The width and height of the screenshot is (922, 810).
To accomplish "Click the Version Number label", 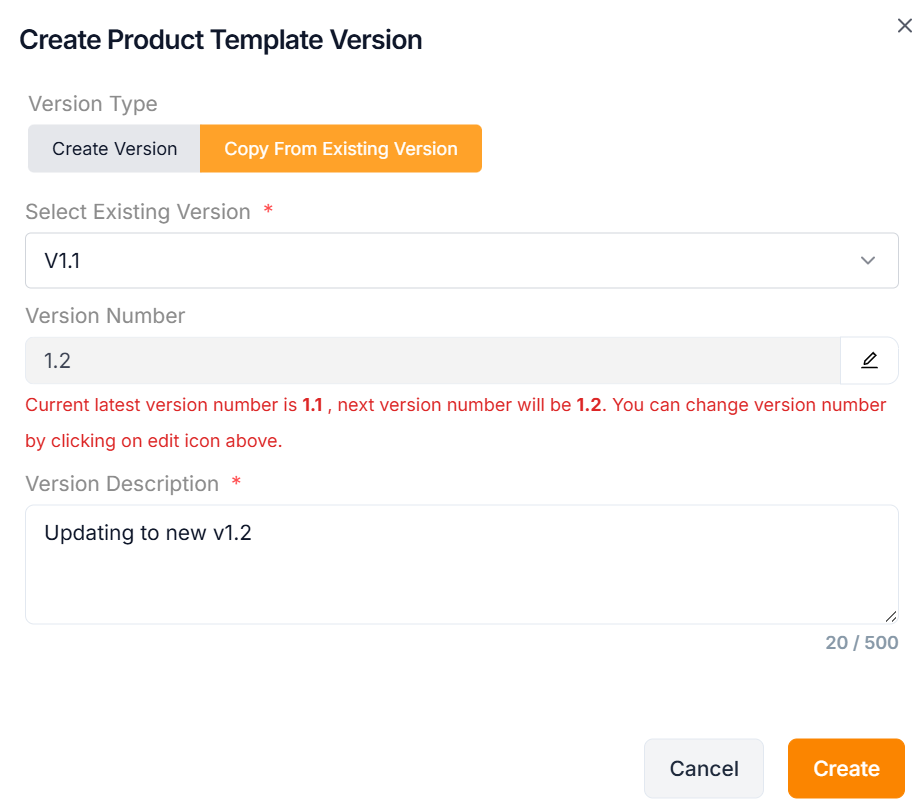I will tap(105, 316).
